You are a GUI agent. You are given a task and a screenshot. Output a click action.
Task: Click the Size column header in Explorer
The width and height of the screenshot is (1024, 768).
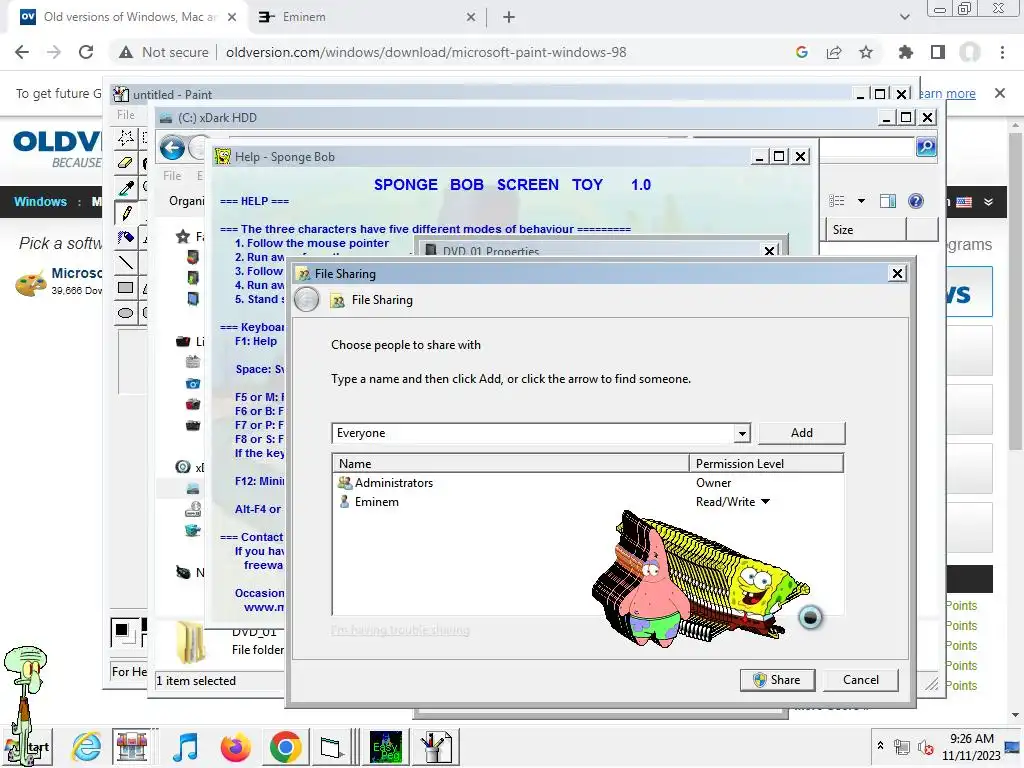coord(867,230)
